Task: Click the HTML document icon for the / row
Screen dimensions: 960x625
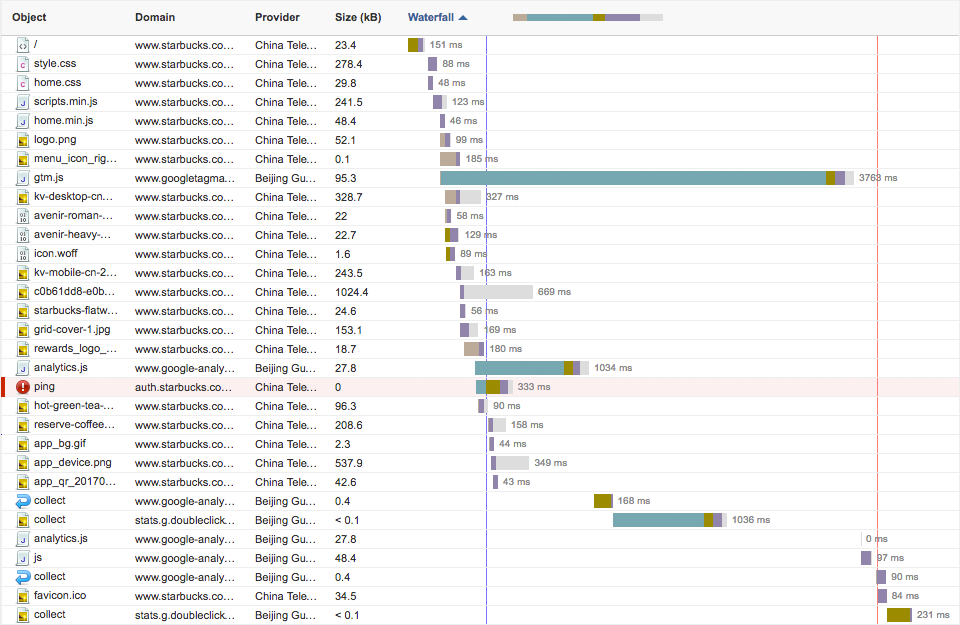Action: tap(23, 45)
